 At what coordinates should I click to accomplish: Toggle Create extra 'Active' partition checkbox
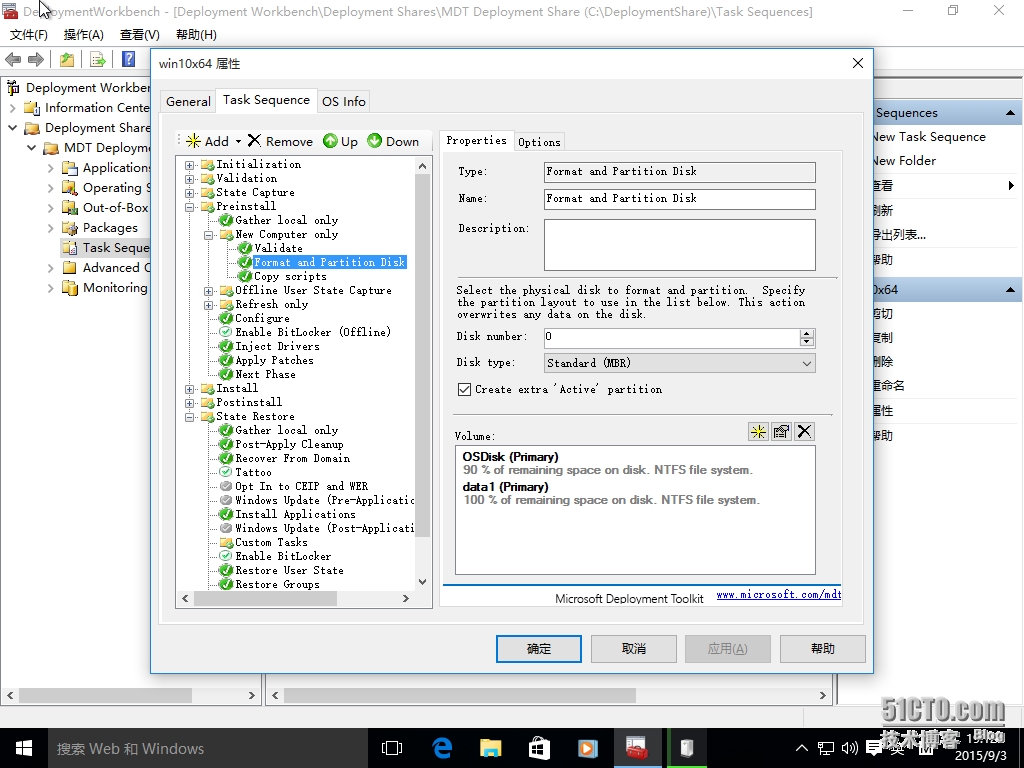click(464, 390)
